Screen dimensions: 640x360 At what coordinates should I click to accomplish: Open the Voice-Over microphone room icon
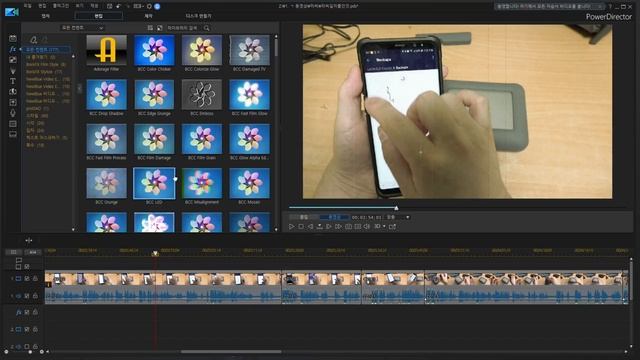(13, 113)
